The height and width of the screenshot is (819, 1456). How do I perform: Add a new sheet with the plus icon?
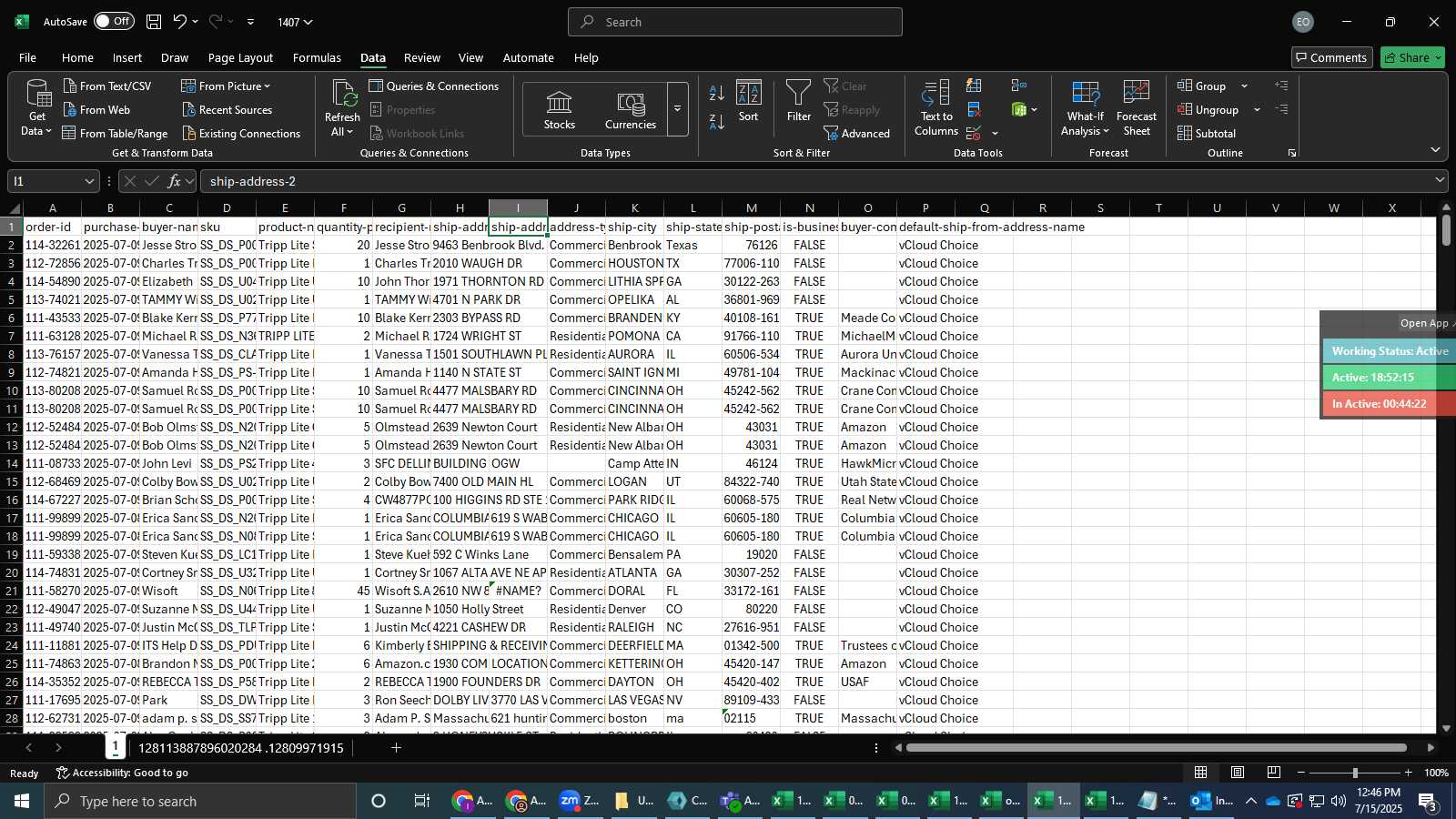coord(396,748)
